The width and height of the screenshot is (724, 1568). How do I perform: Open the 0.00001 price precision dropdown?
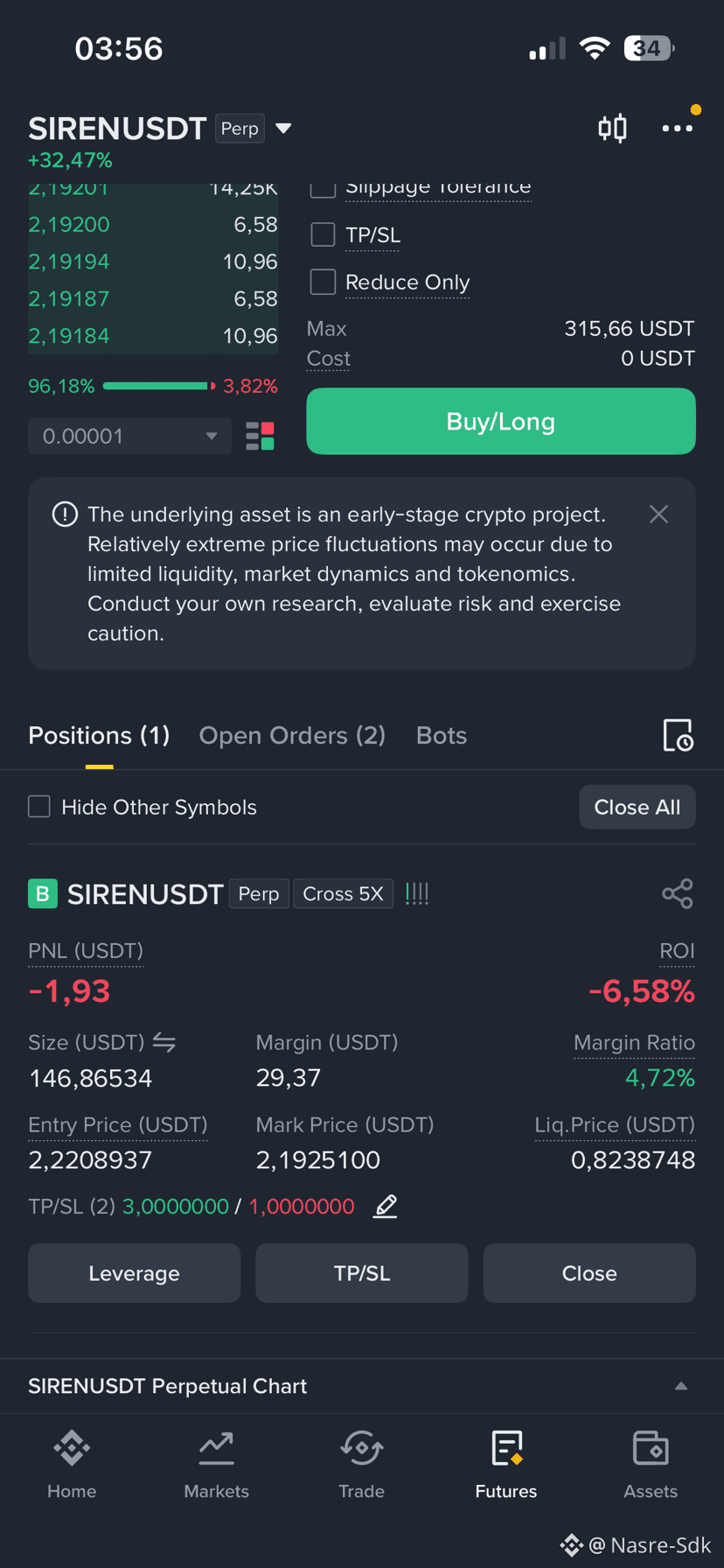pyautogui.click(x=130, y=436)
